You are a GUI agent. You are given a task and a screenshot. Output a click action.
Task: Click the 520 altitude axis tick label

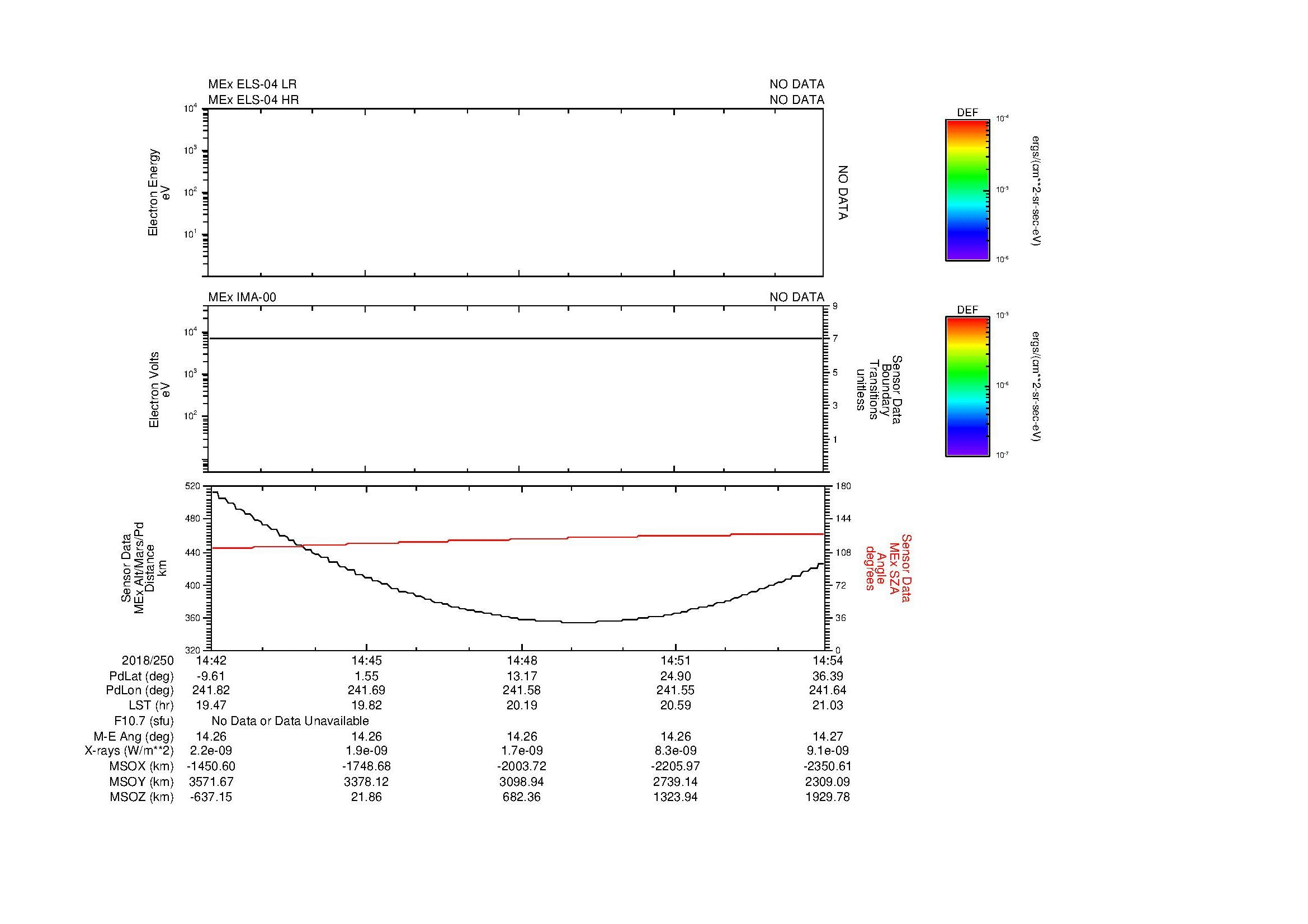[x=193, y=486]
